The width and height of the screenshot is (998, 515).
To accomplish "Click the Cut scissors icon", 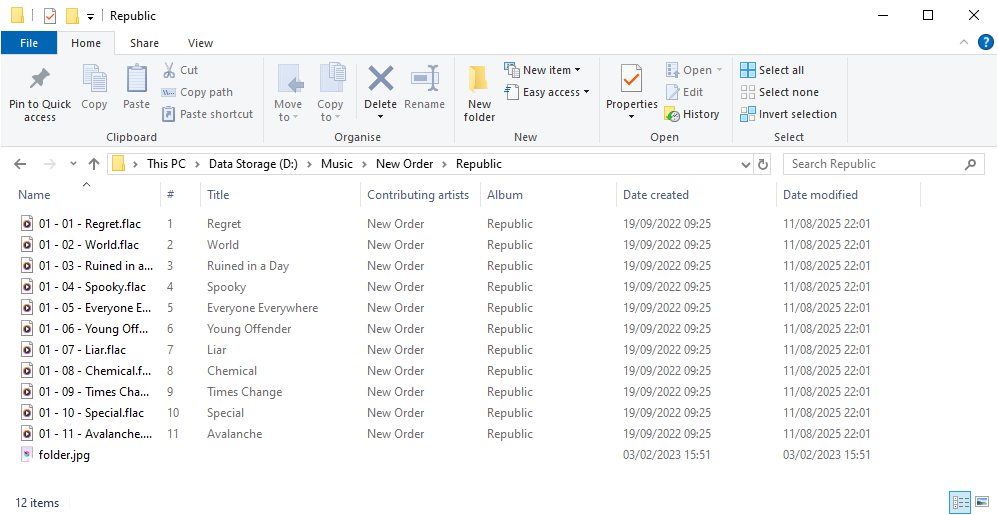I will [169, 70].
